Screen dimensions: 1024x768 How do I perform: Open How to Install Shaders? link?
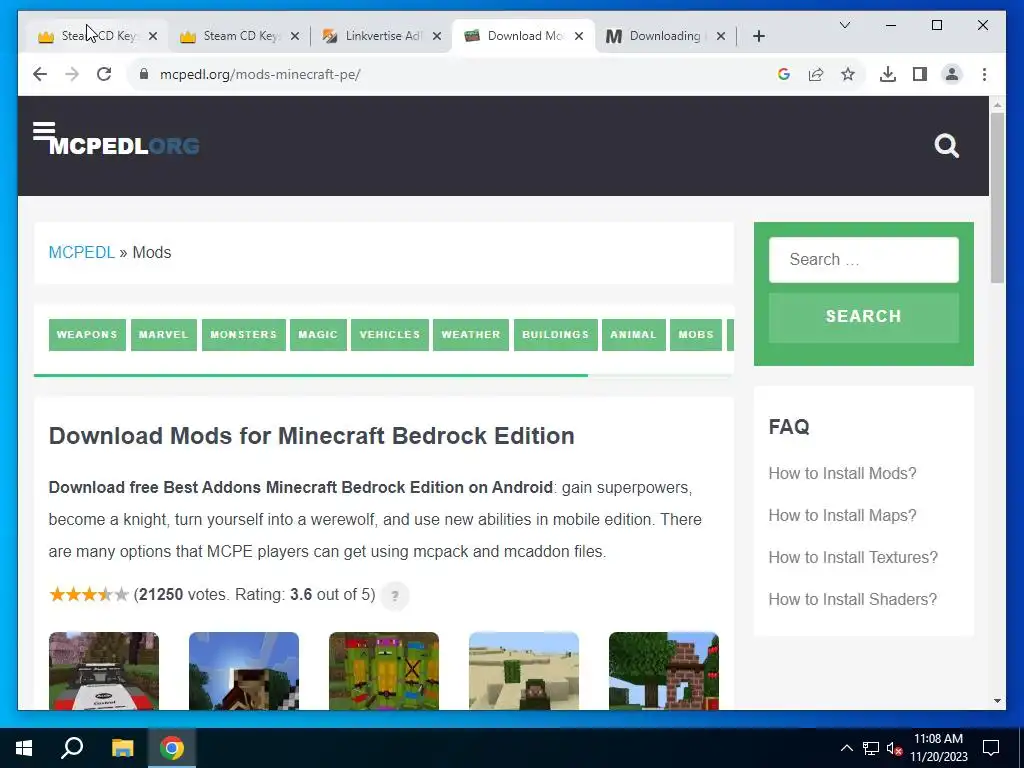point(852,599)
